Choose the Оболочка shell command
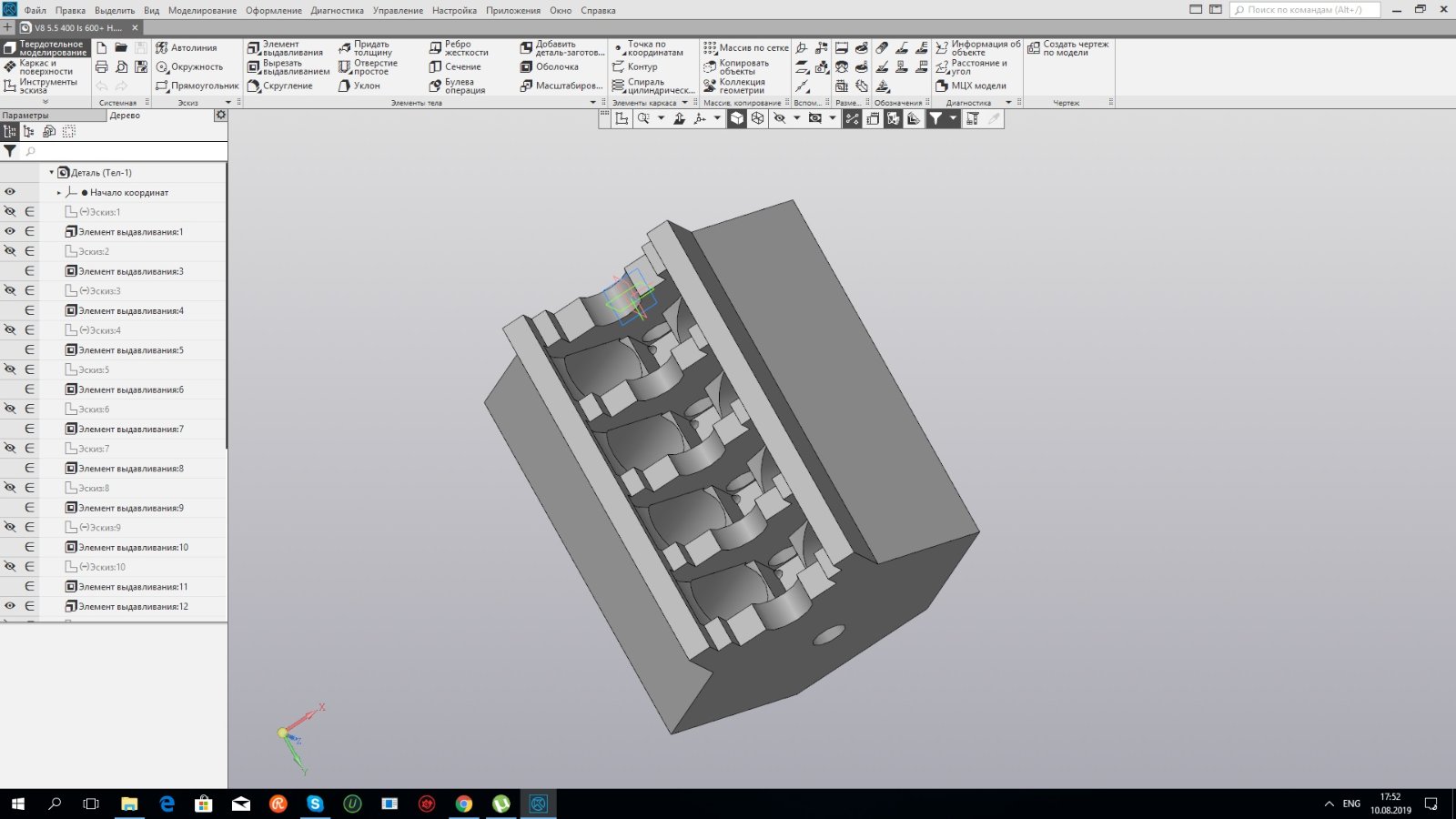 (x=550, y=67)
